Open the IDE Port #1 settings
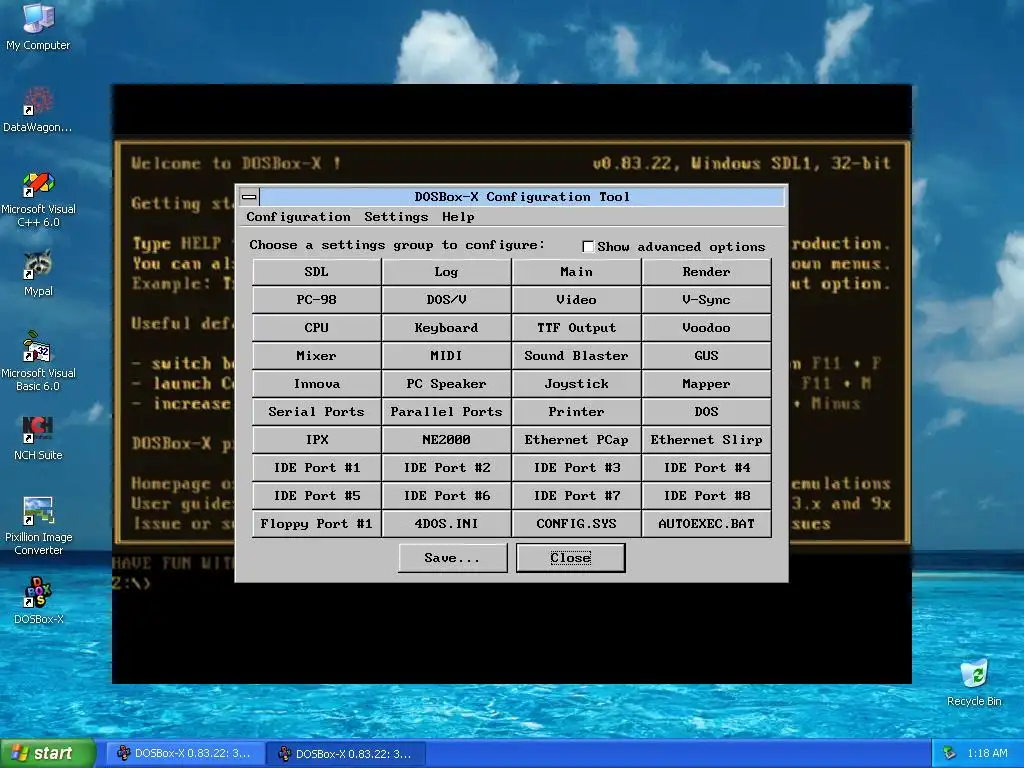This screenshot has height=768, width=1024. pyautogui.click(x=316, y=468)
